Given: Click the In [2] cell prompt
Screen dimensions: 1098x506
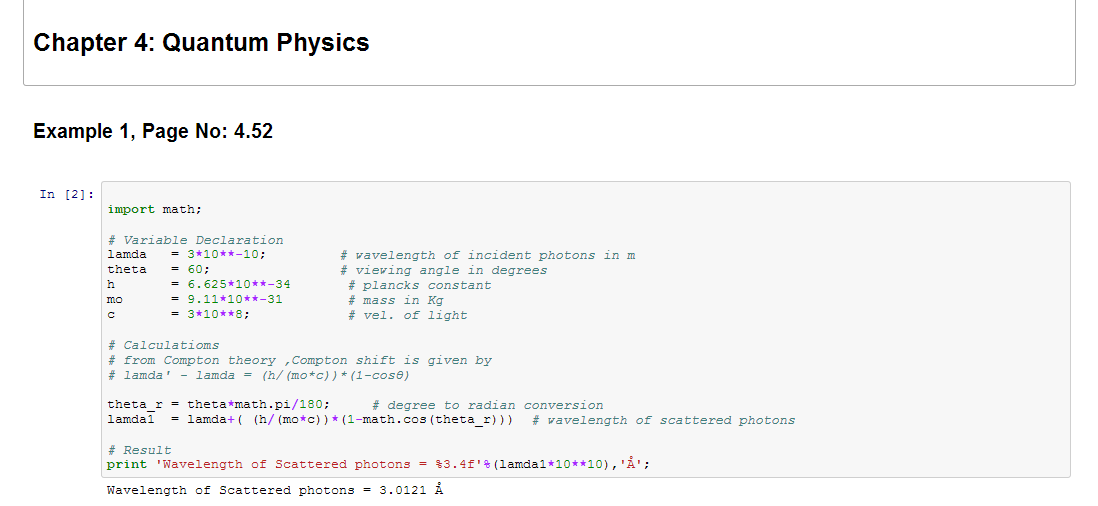Looking at the screenshot, I should (x=68, y=194).
